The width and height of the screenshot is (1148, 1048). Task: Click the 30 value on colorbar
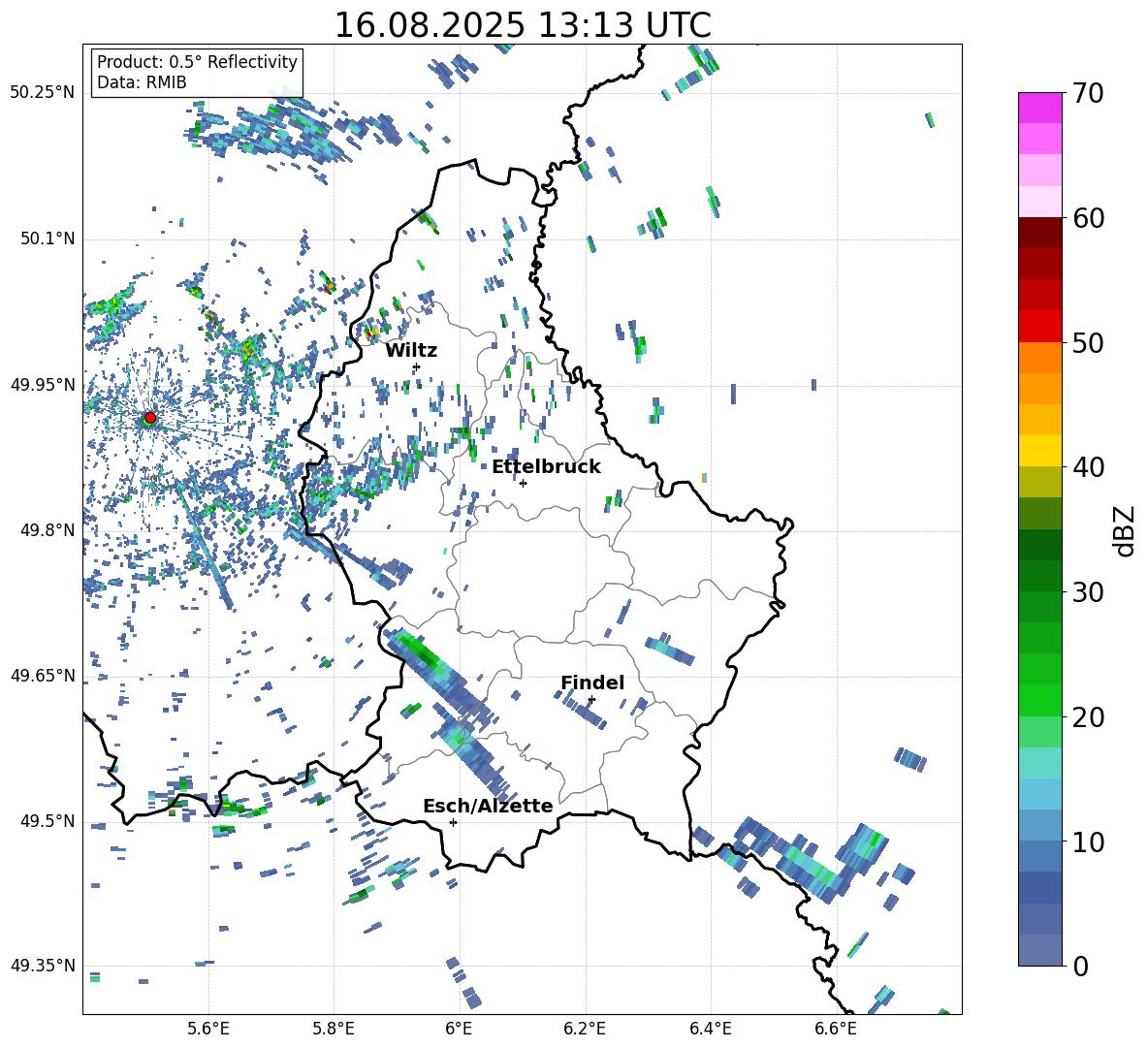(1088, 592)
